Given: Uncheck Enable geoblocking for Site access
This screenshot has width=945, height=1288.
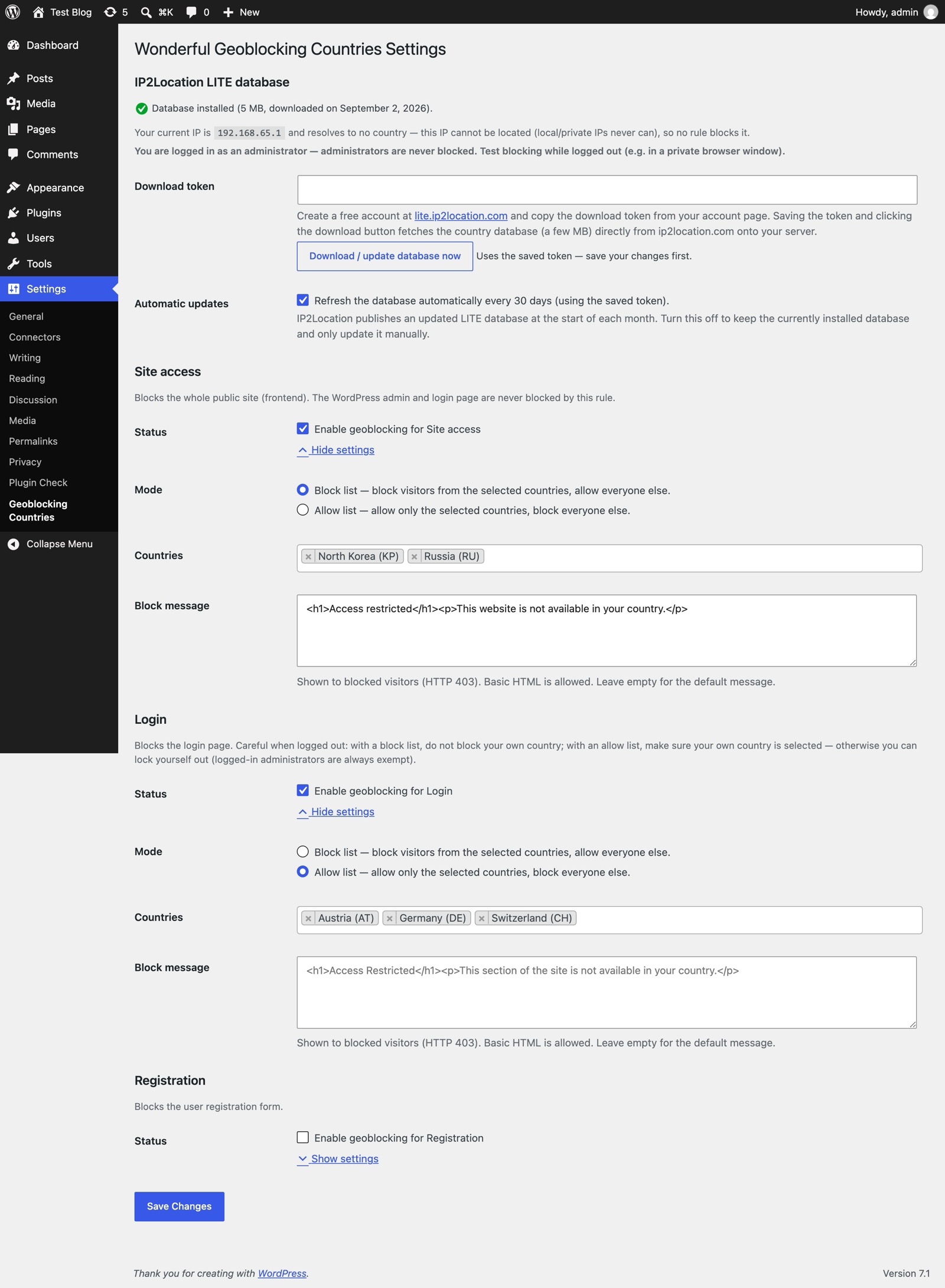Looking at the screenshot, I should pos(303,428).
